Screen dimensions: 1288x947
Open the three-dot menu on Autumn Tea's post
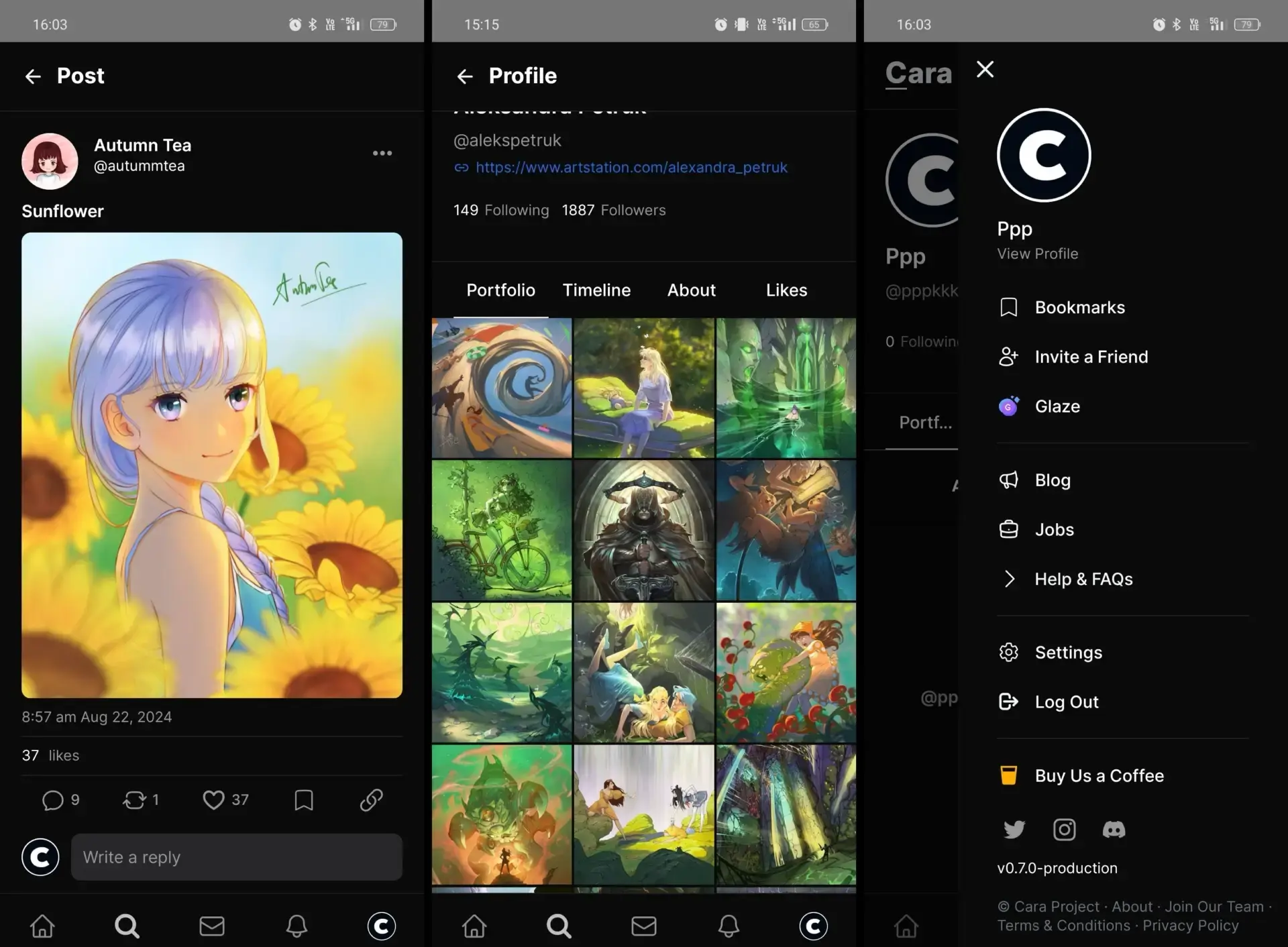(x=382, y=154)
